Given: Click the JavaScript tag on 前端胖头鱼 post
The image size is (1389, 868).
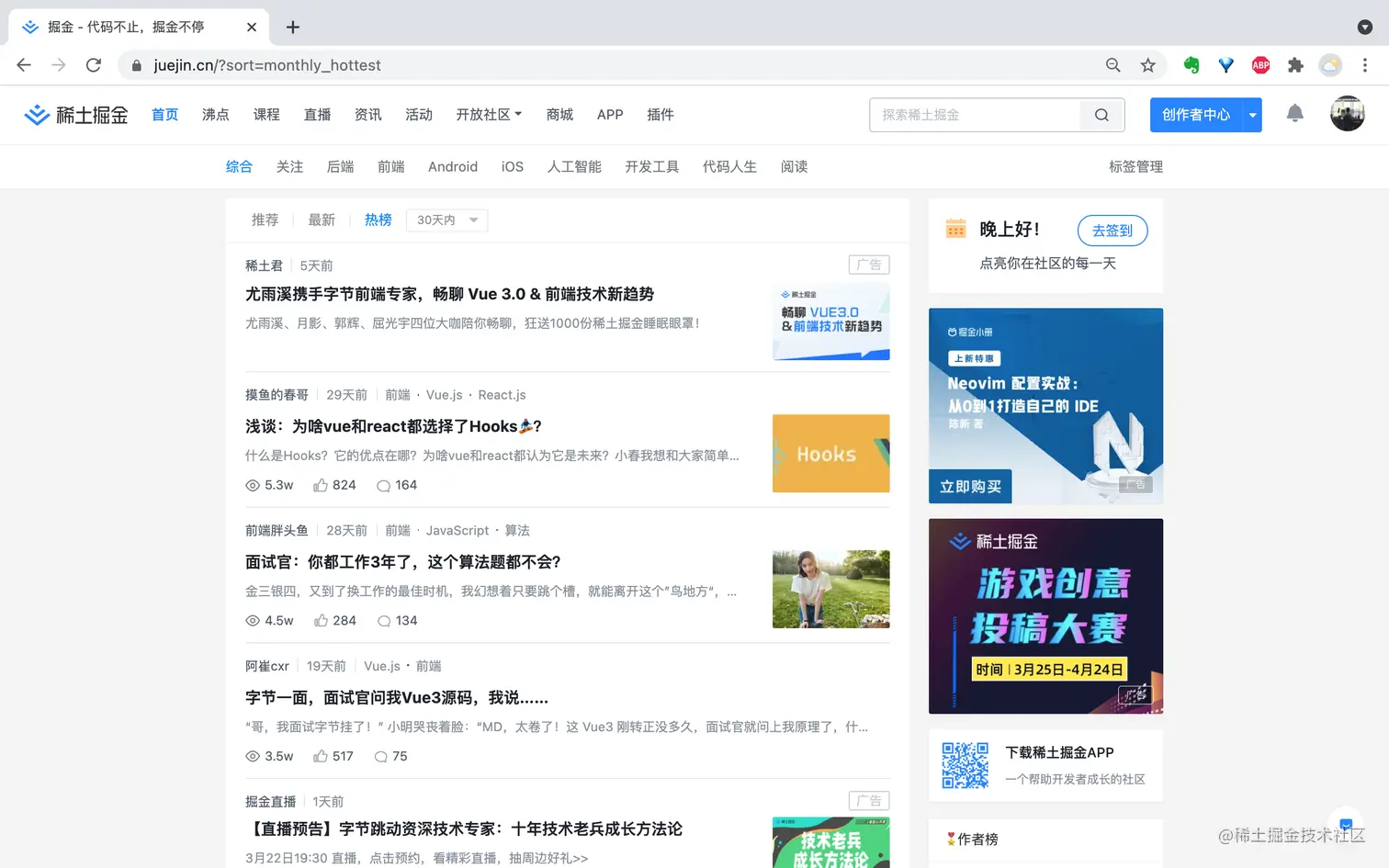Looking at the screenshot, I should pos(457,531).
